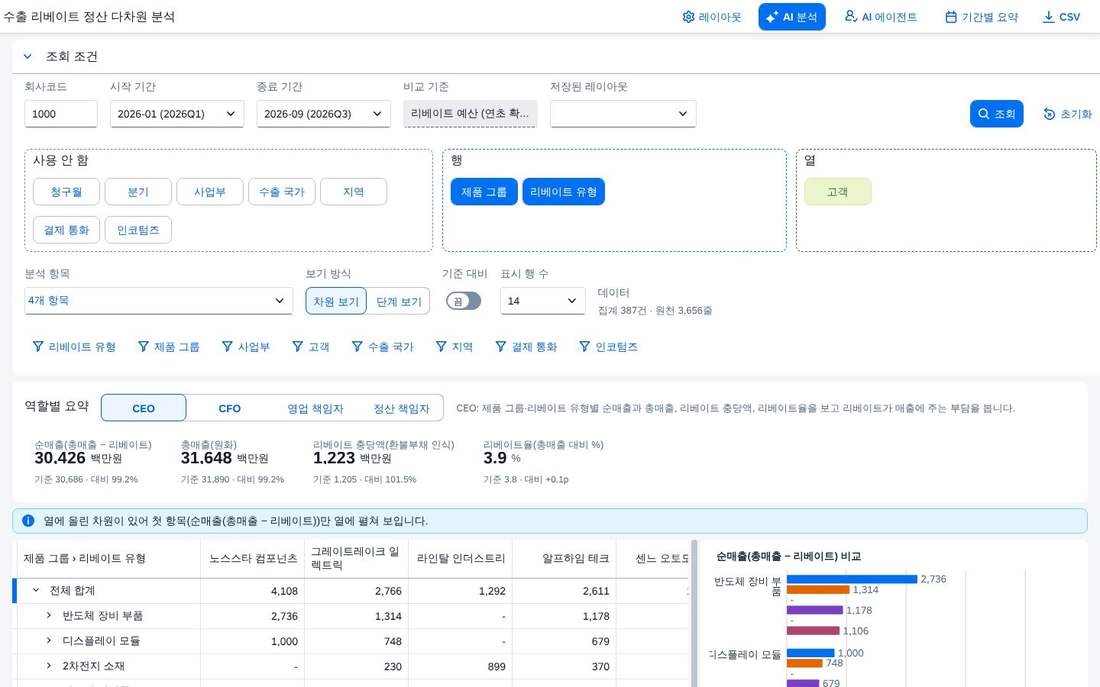Select the 청구월 dimension chip

(x=66, y=192)
